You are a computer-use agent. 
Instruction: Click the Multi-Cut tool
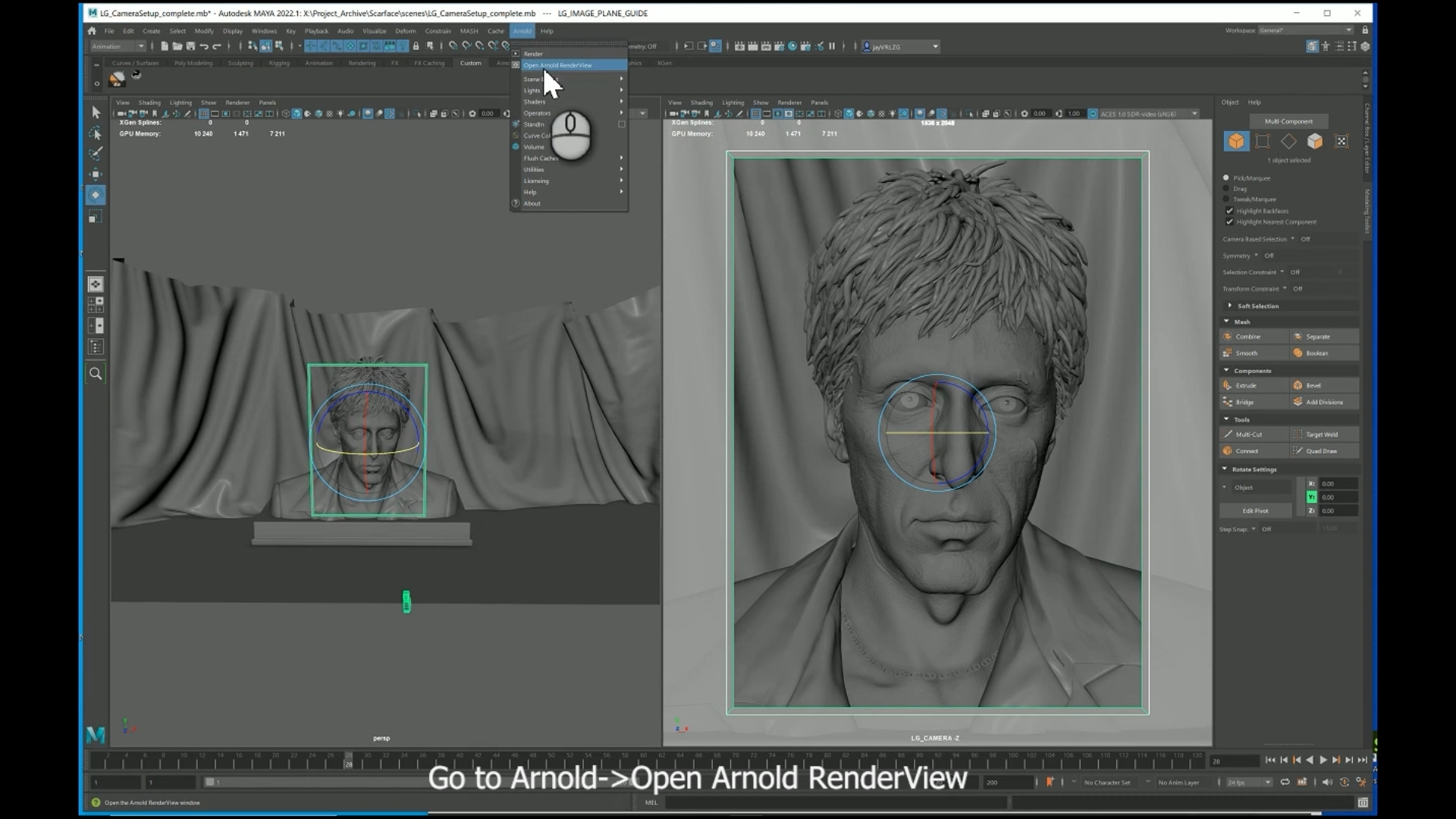coord(1248,435)
